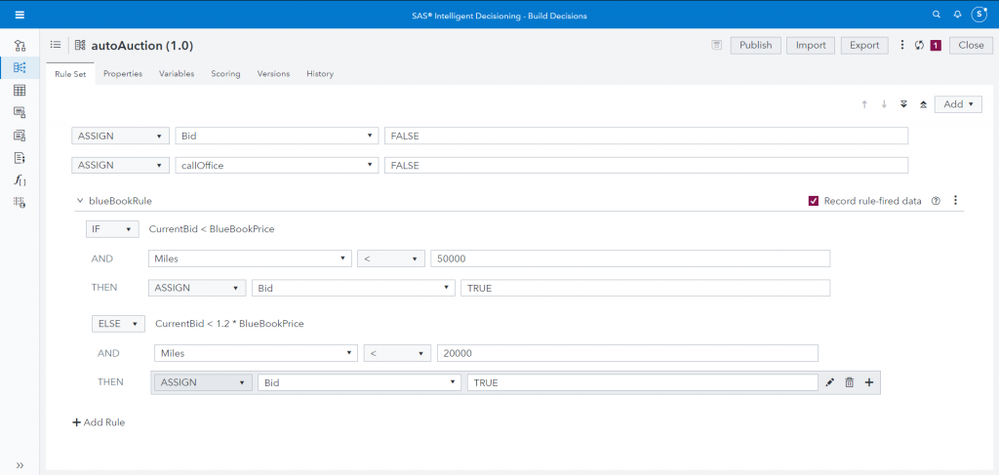Open the Code Files sidebar icon

tap(20, 157)
